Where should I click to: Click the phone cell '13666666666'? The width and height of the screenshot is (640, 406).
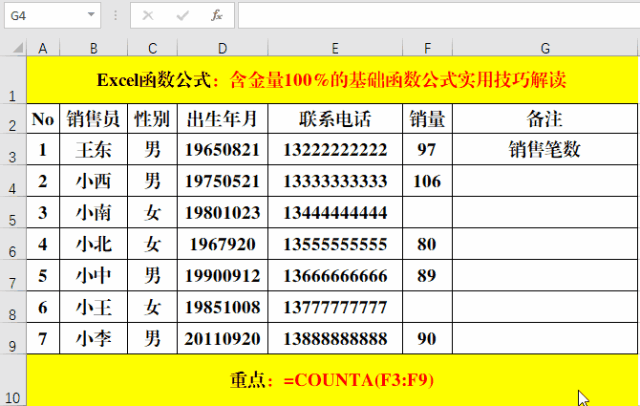point(335,275)
